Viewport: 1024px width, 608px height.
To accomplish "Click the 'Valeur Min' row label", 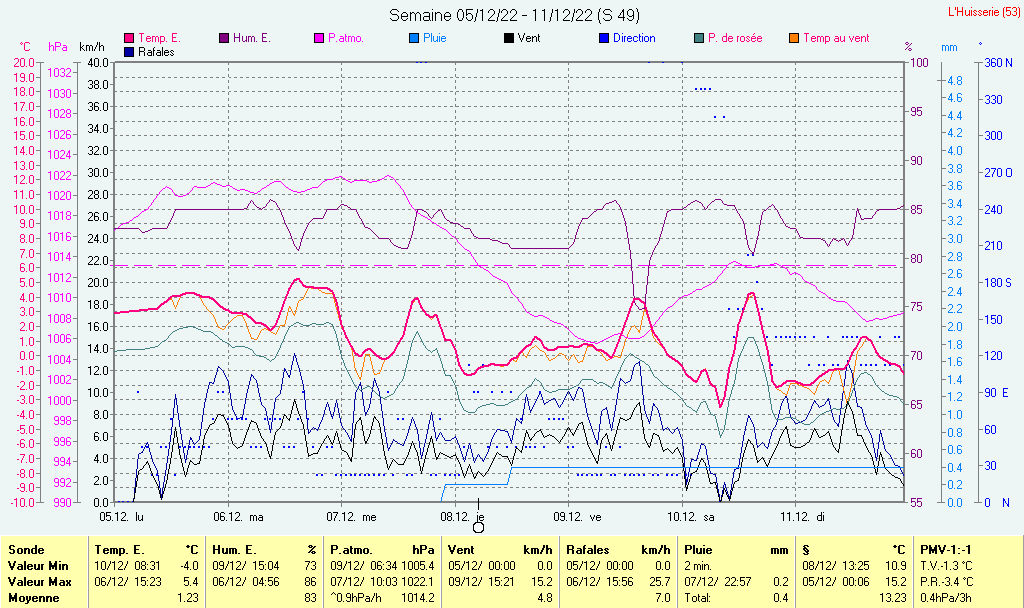I will (38, 566).
